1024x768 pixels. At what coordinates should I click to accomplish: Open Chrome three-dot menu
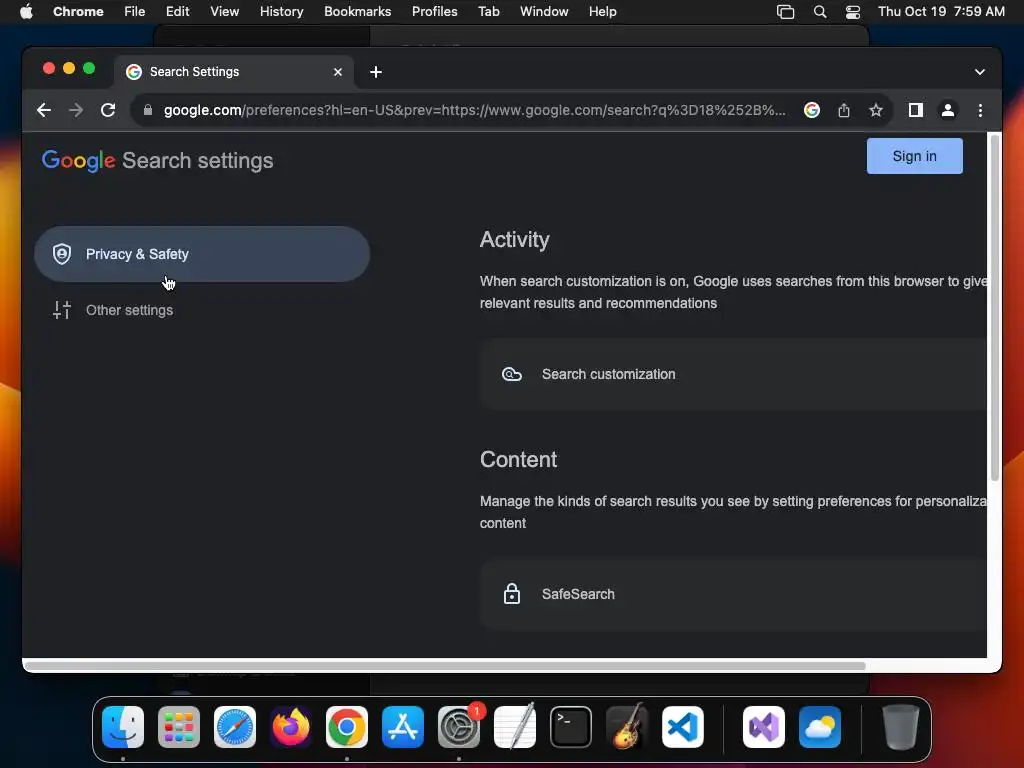[x=980, y=110]
